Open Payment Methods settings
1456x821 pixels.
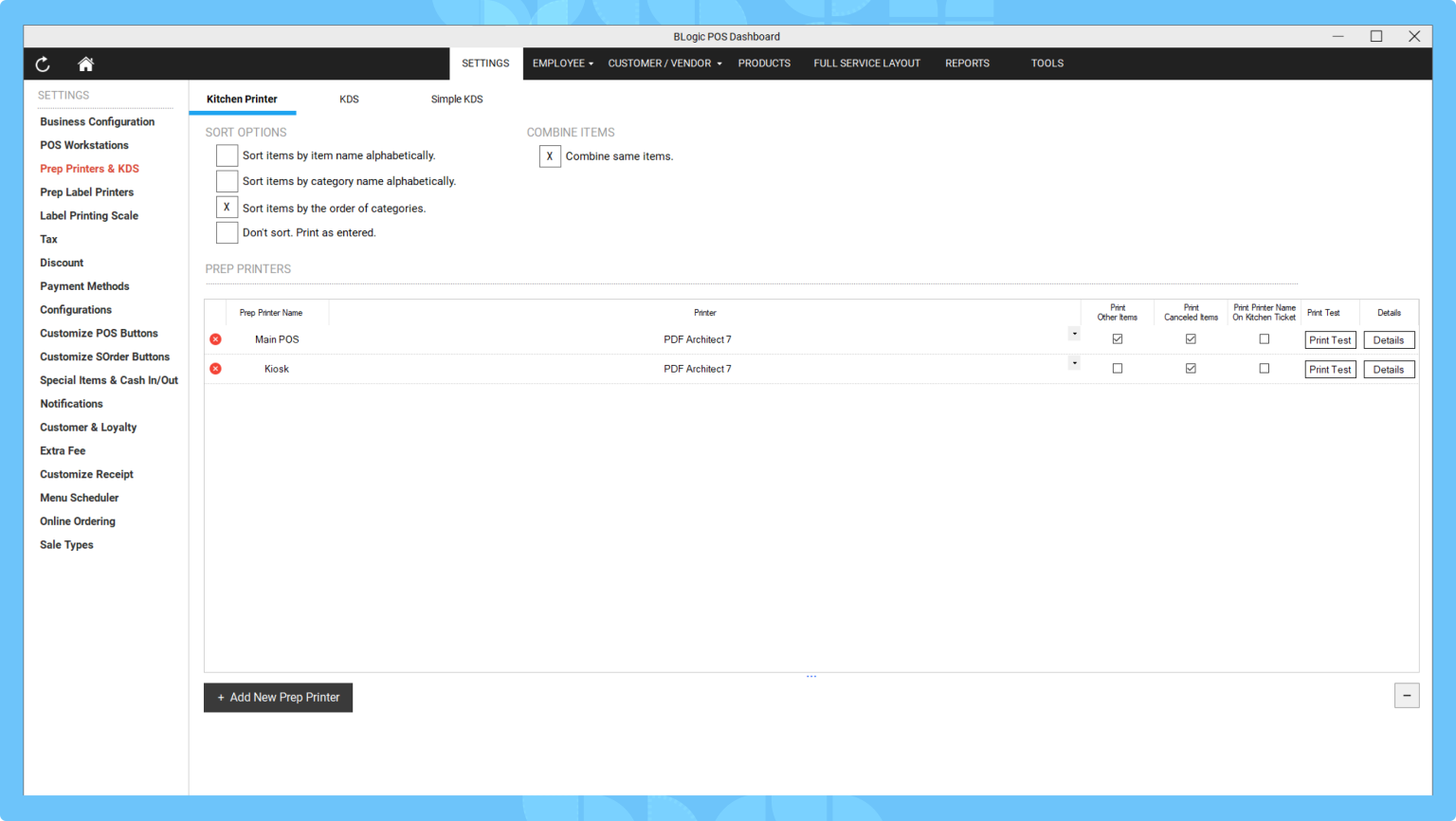coord(84,286)
